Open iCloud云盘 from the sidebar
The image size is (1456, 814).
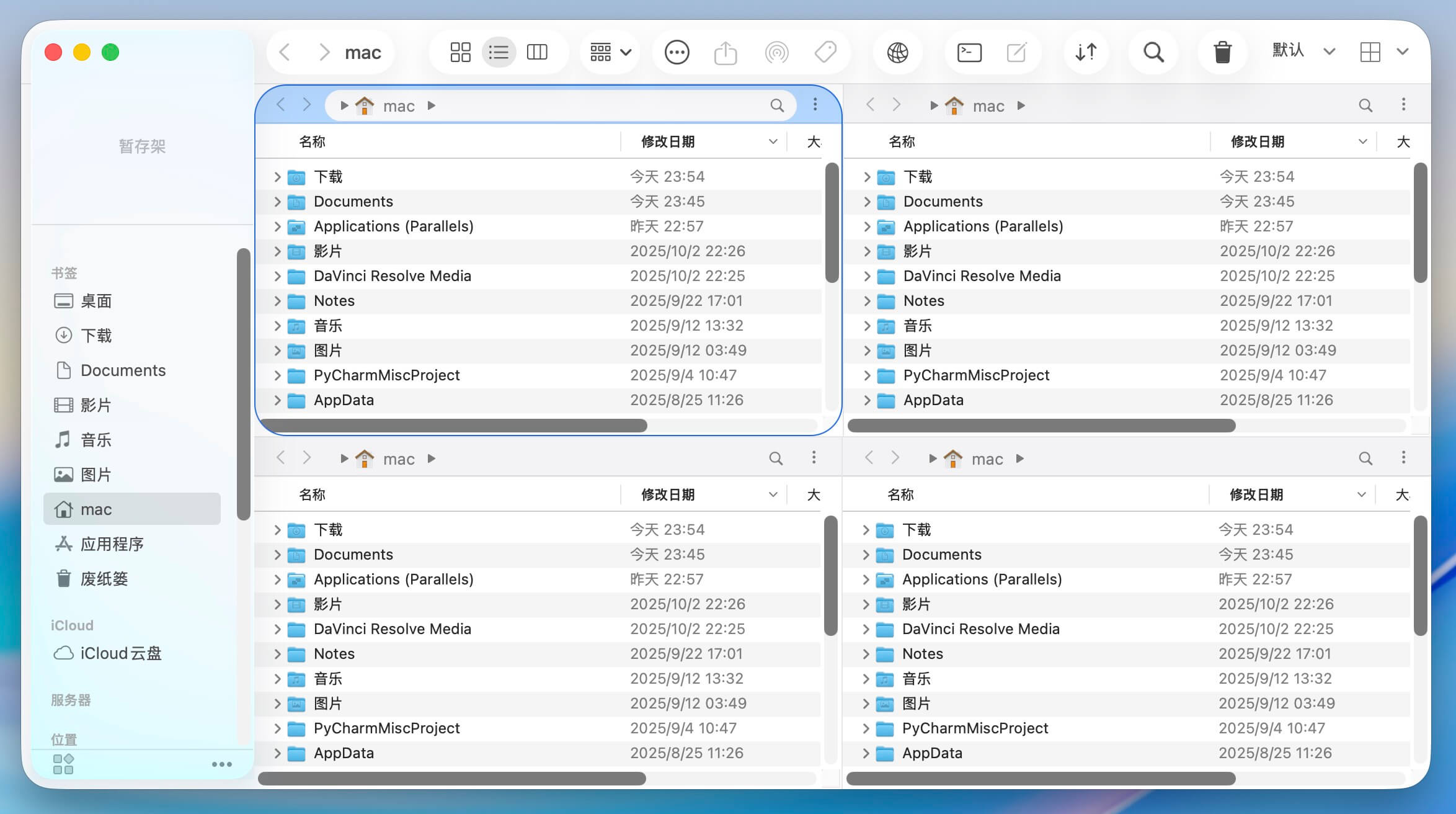pos(122,653)
